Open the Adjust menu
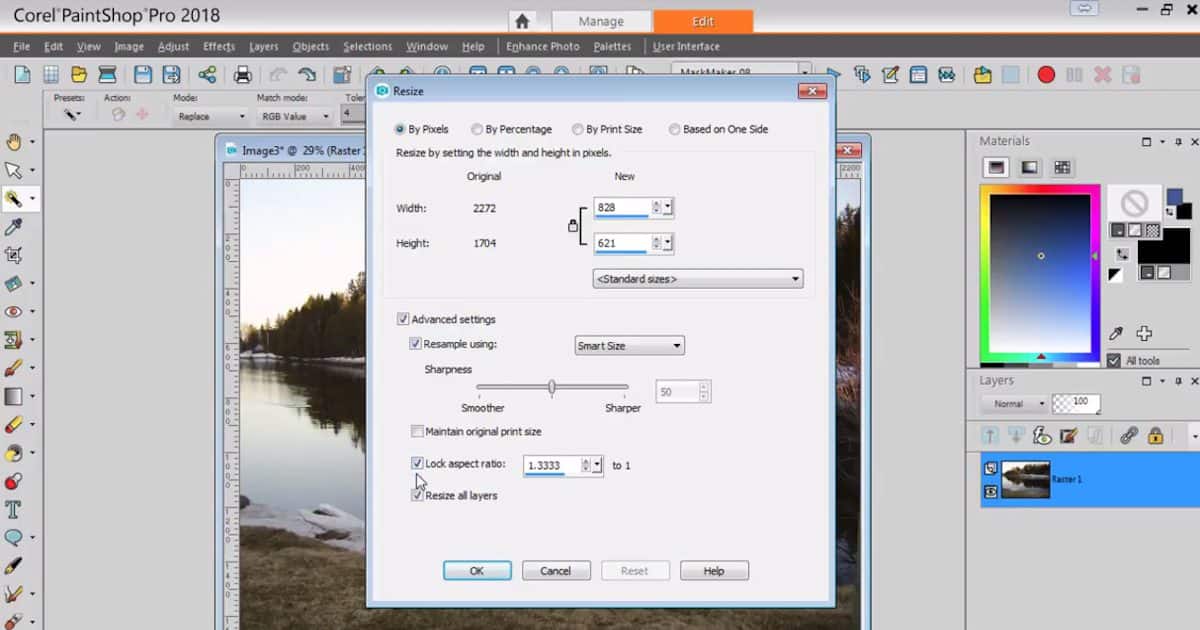The height and width of the screenshot is (630, 1200). [173, 46]
